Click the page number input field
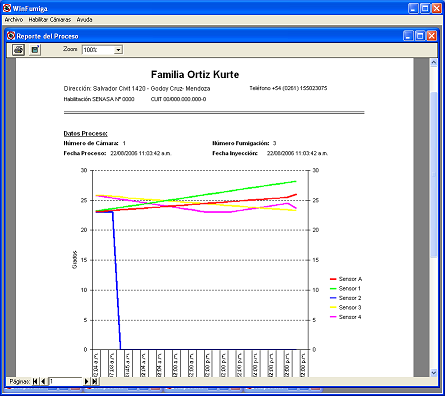The width and height of the screenshot is (445, 396). coord(65,381)
